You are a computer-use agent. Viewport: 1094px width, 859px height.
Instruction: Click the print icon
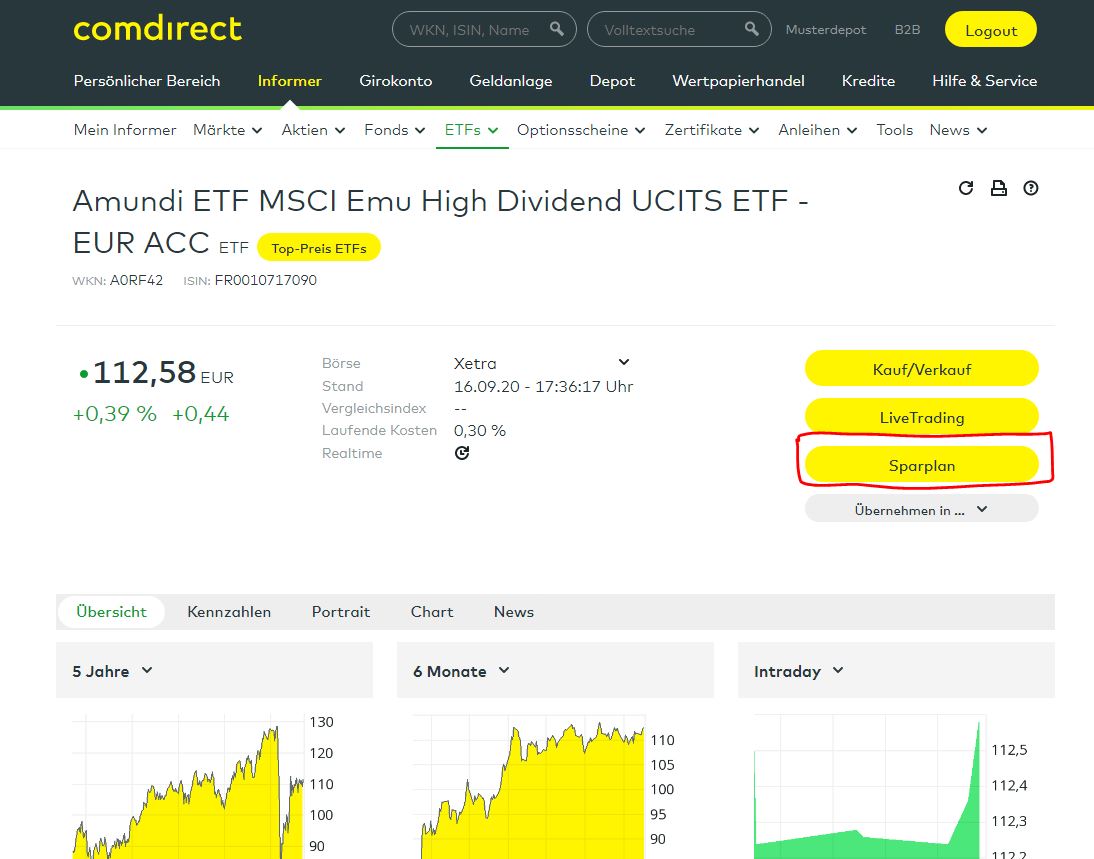[998, 188]
